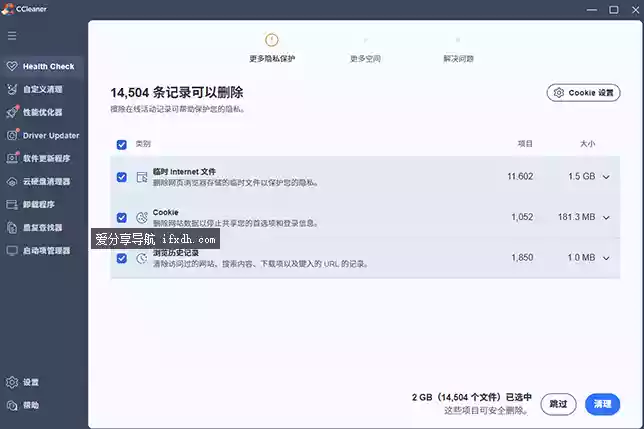Click the 这些项目可安全删除 note
This screenshot has width=644, height=429.
coord(486,411)
